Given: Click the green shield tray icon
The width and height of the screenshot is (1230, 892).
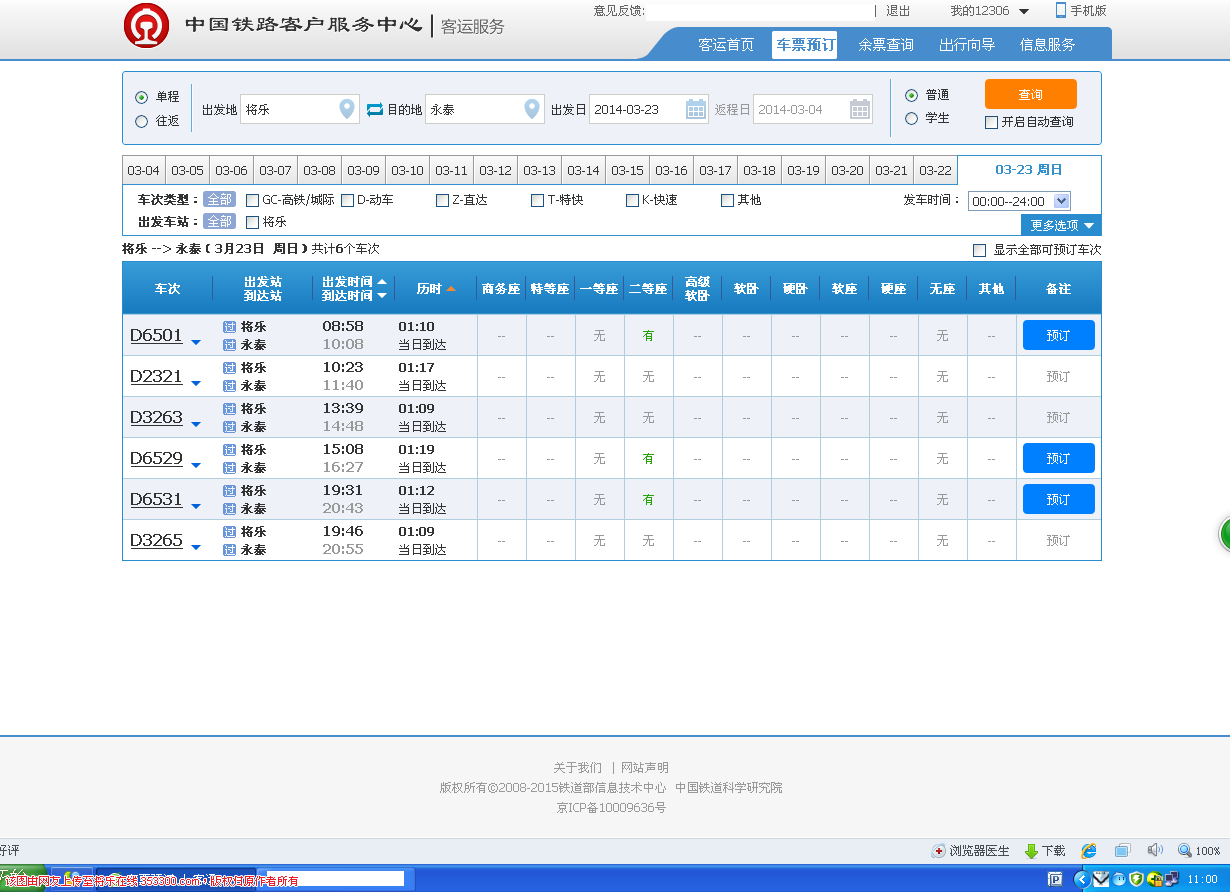Looking at the screenshot, I should (x=1136, y=879).
